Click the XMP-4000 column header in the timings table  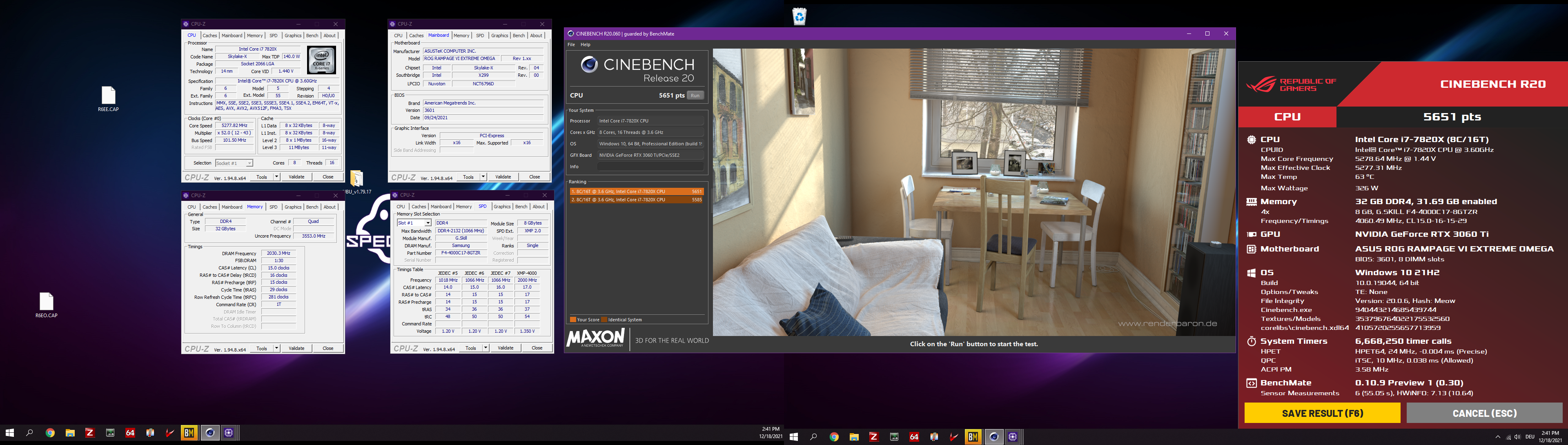527,274
